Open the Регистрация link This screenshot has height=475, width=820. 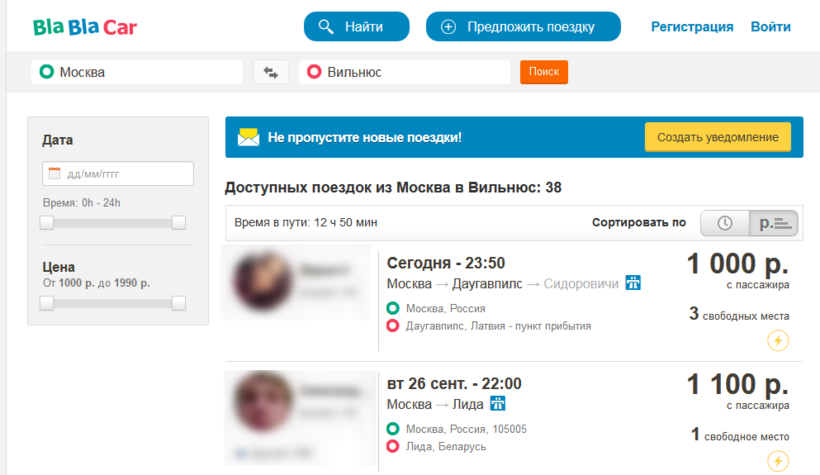pyautogui.click(x=692, y=27)
